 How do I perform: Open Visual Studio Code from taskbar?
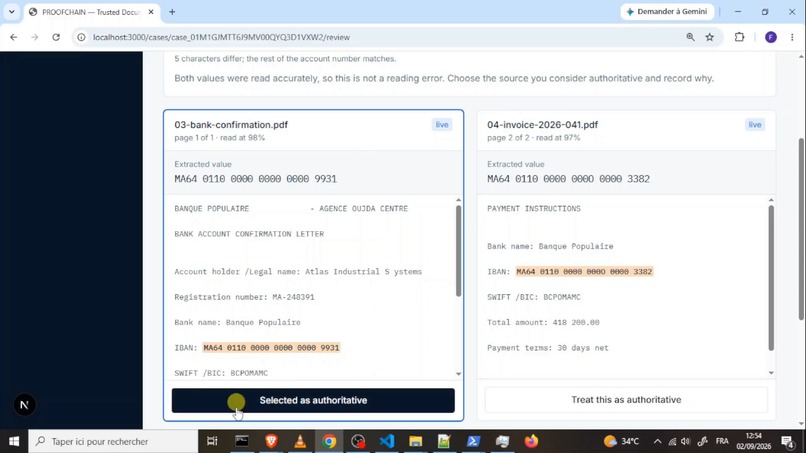pos(387,441)
